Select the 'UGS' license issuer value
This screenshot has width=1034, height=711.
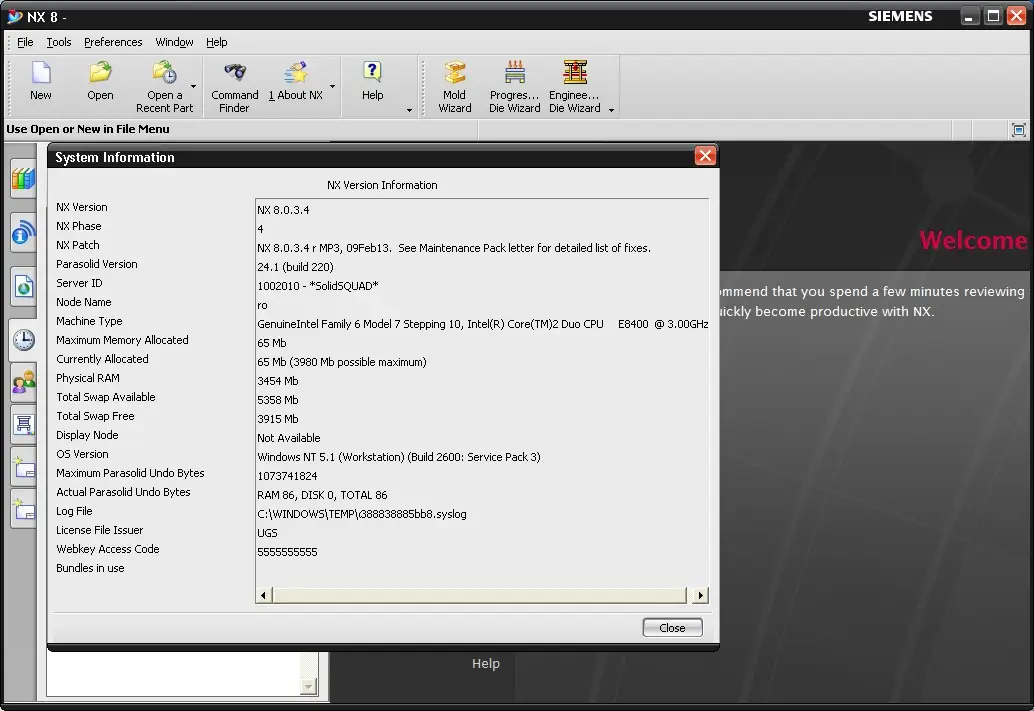coord(267,533)
